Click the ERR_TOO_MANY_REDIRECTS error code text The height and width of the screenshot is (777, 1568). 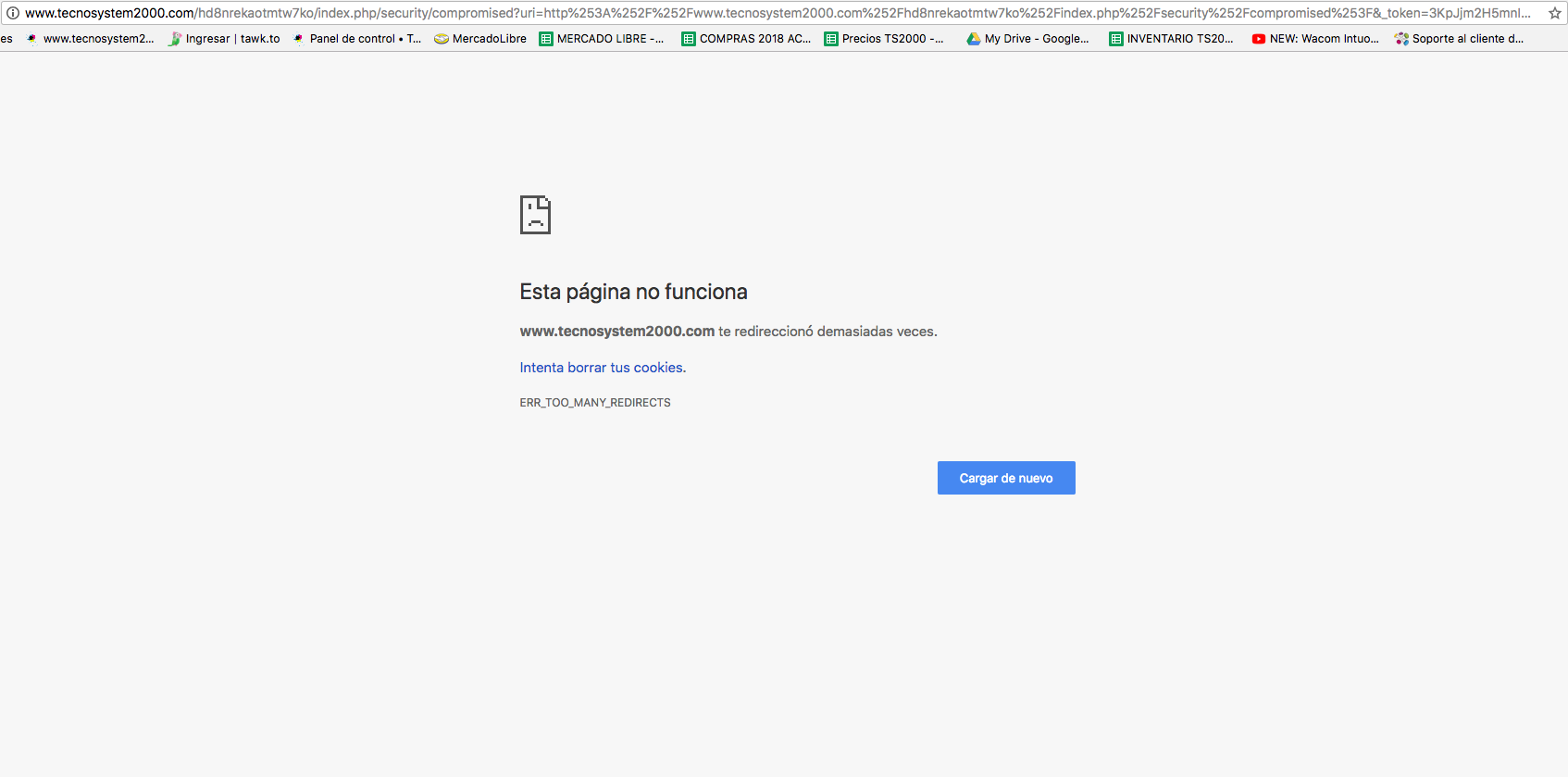pos(595,403)
